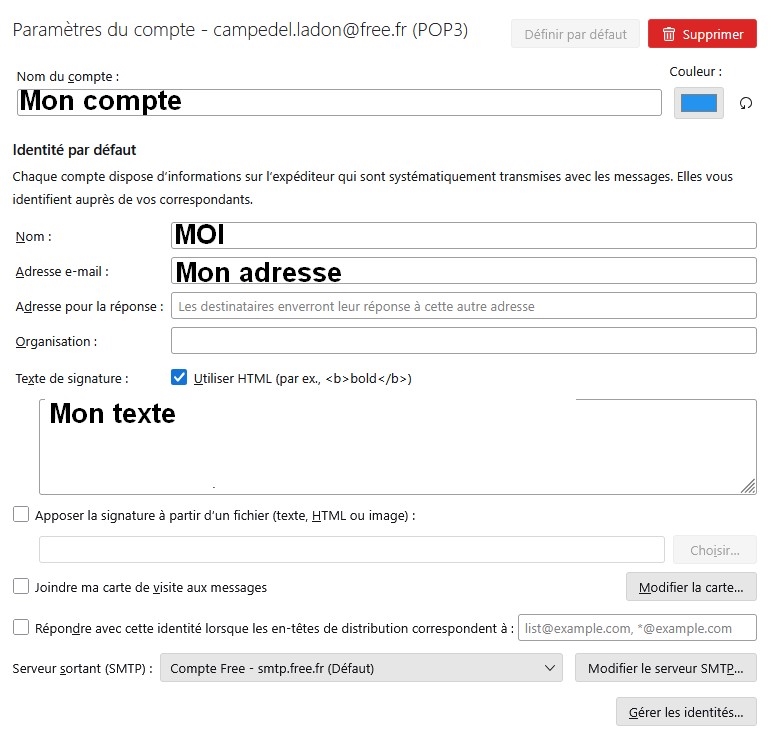
Task: Click the Gérer les identités... button
Action: [x=686, y=712]
